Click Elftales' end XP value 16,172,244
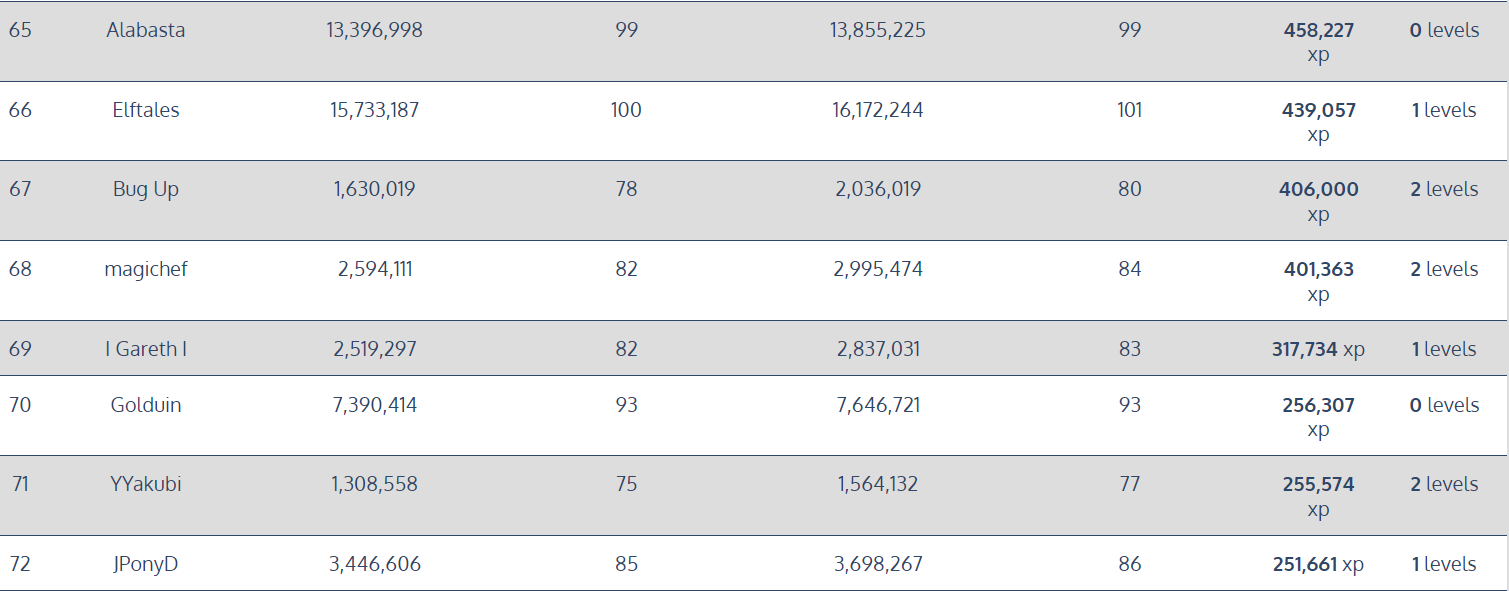 point(878,110)
